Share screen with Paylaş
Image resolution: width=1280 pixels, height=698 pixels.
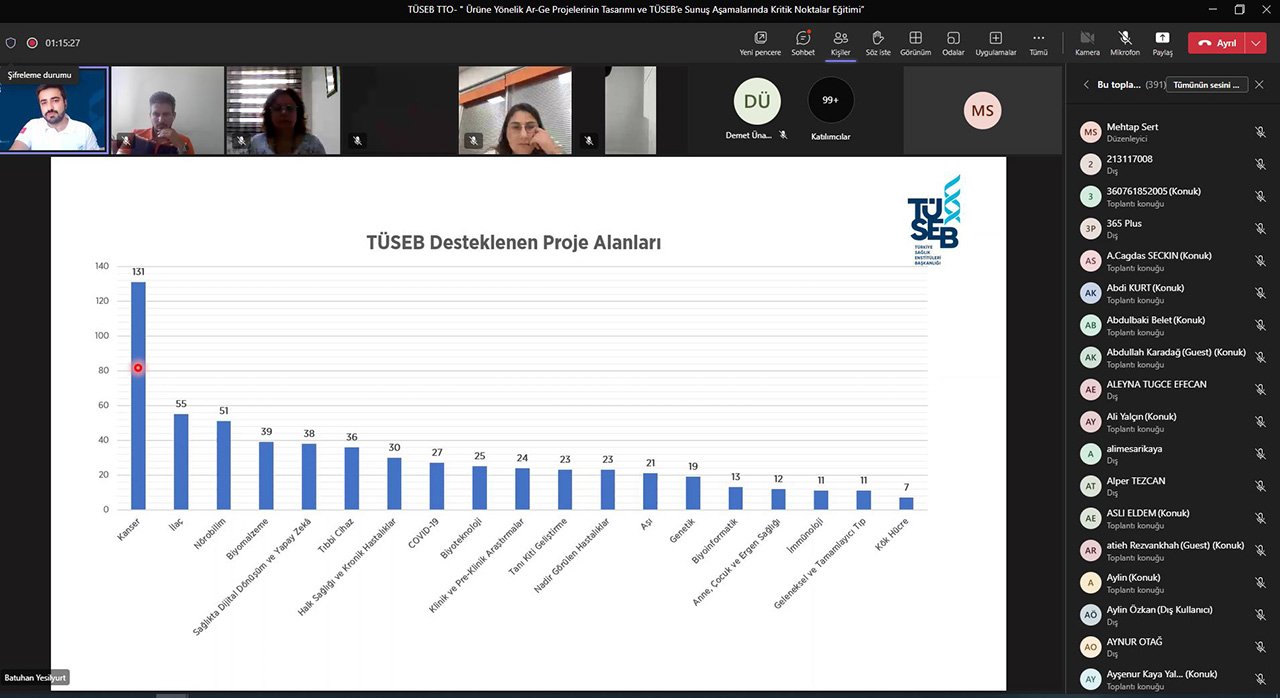[1162, 43]
